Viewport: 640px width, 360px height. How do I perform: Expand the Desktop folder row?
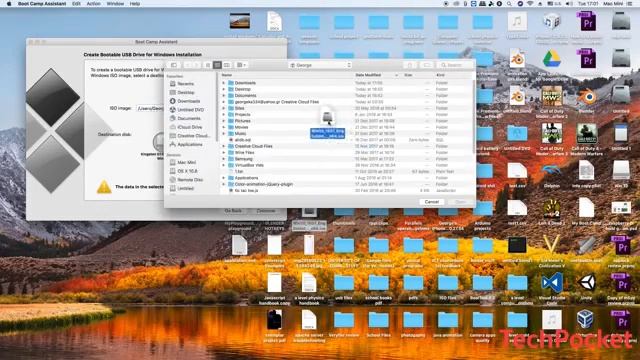point(224,89)
